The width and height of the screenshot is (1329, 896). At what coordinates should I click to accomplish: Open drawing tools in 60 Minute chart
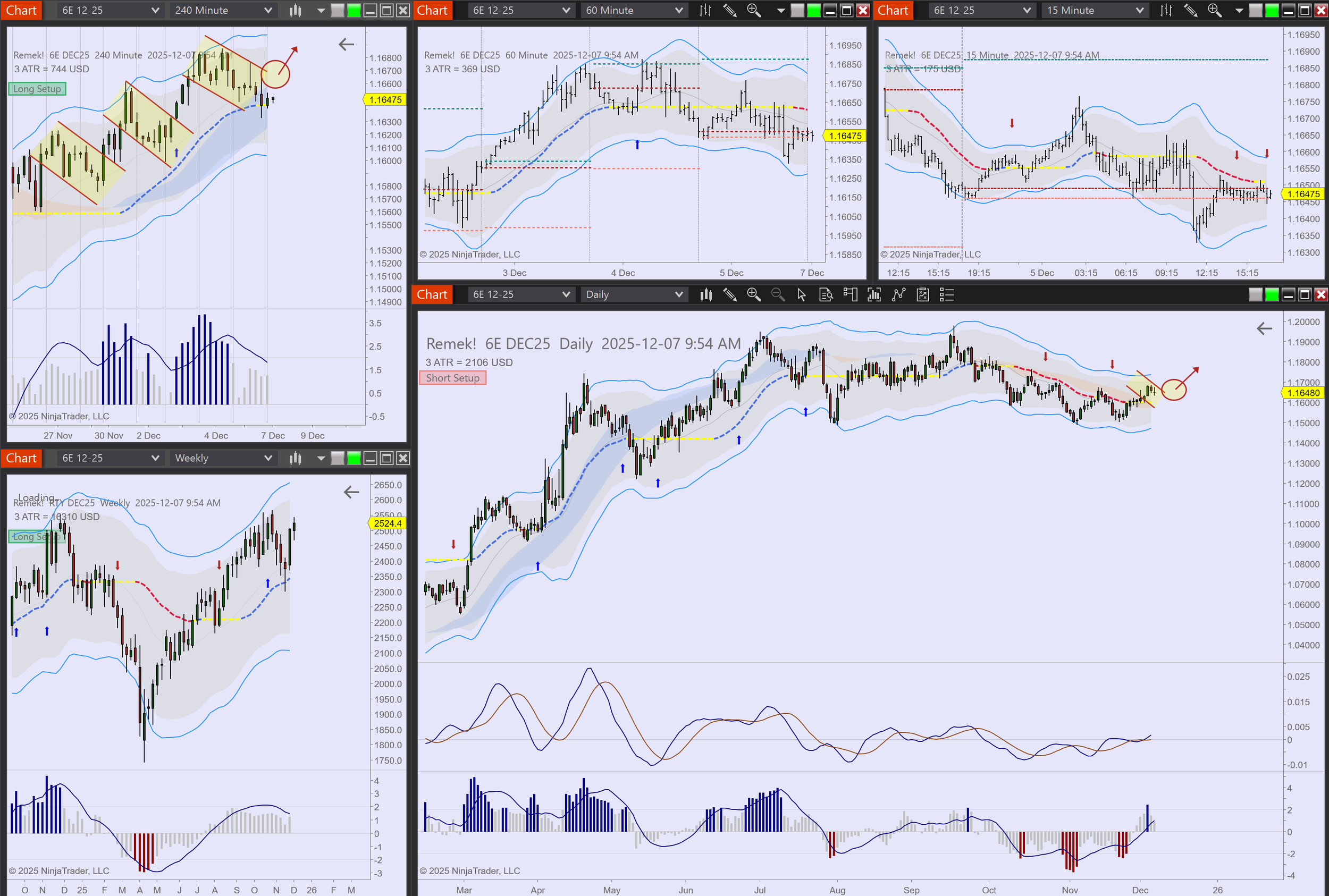pos(729,10)
